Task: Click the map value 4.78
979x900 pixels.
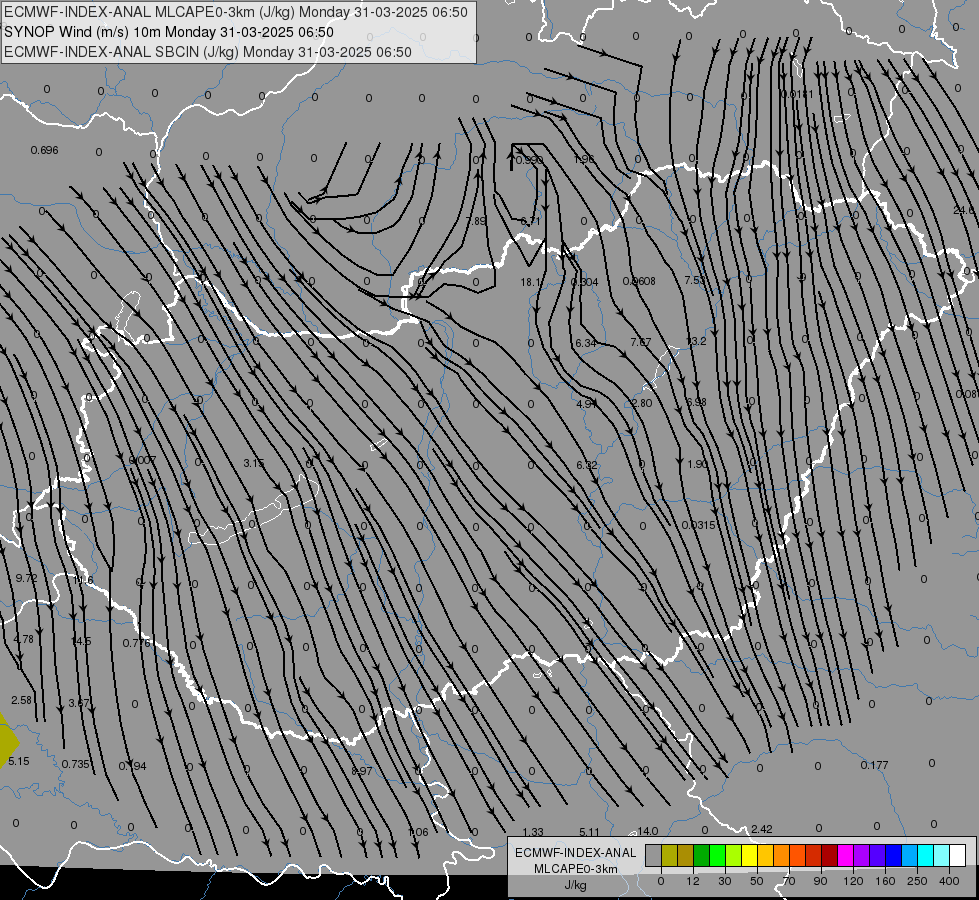Action: (24, 639)
